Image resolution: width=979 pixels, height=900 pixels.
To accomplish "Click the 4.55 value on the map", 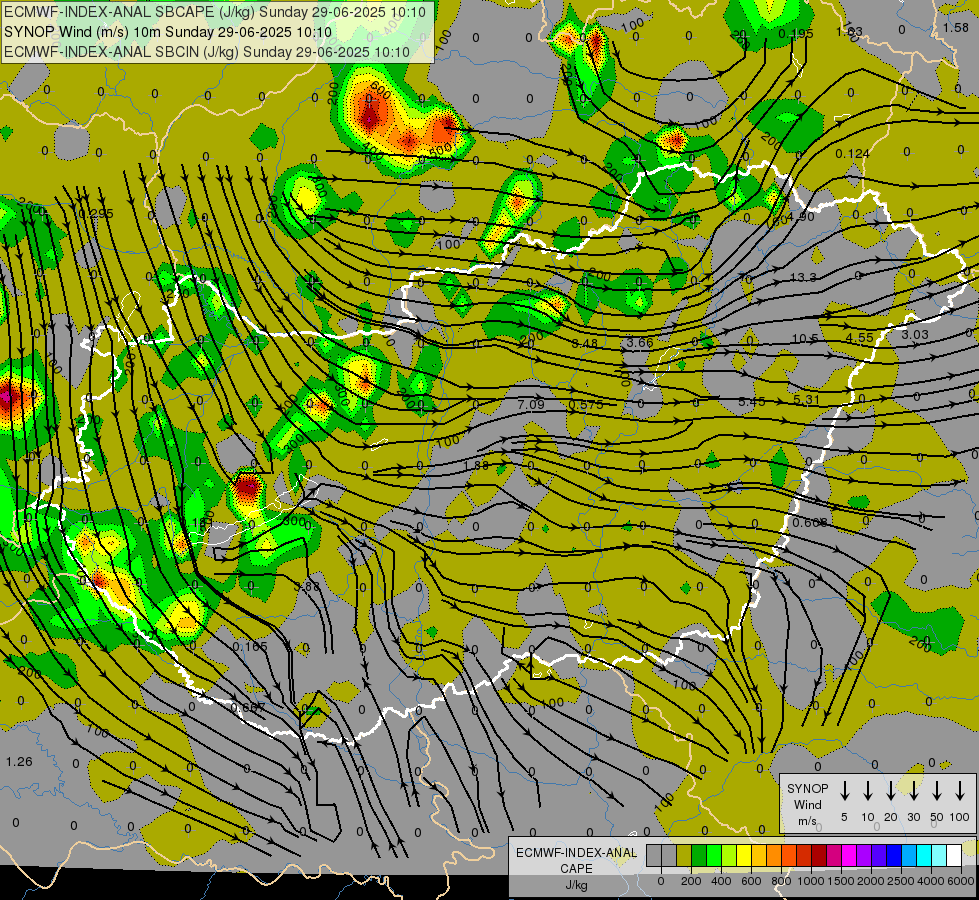I will pyautogui.click(x=859, y=337).
